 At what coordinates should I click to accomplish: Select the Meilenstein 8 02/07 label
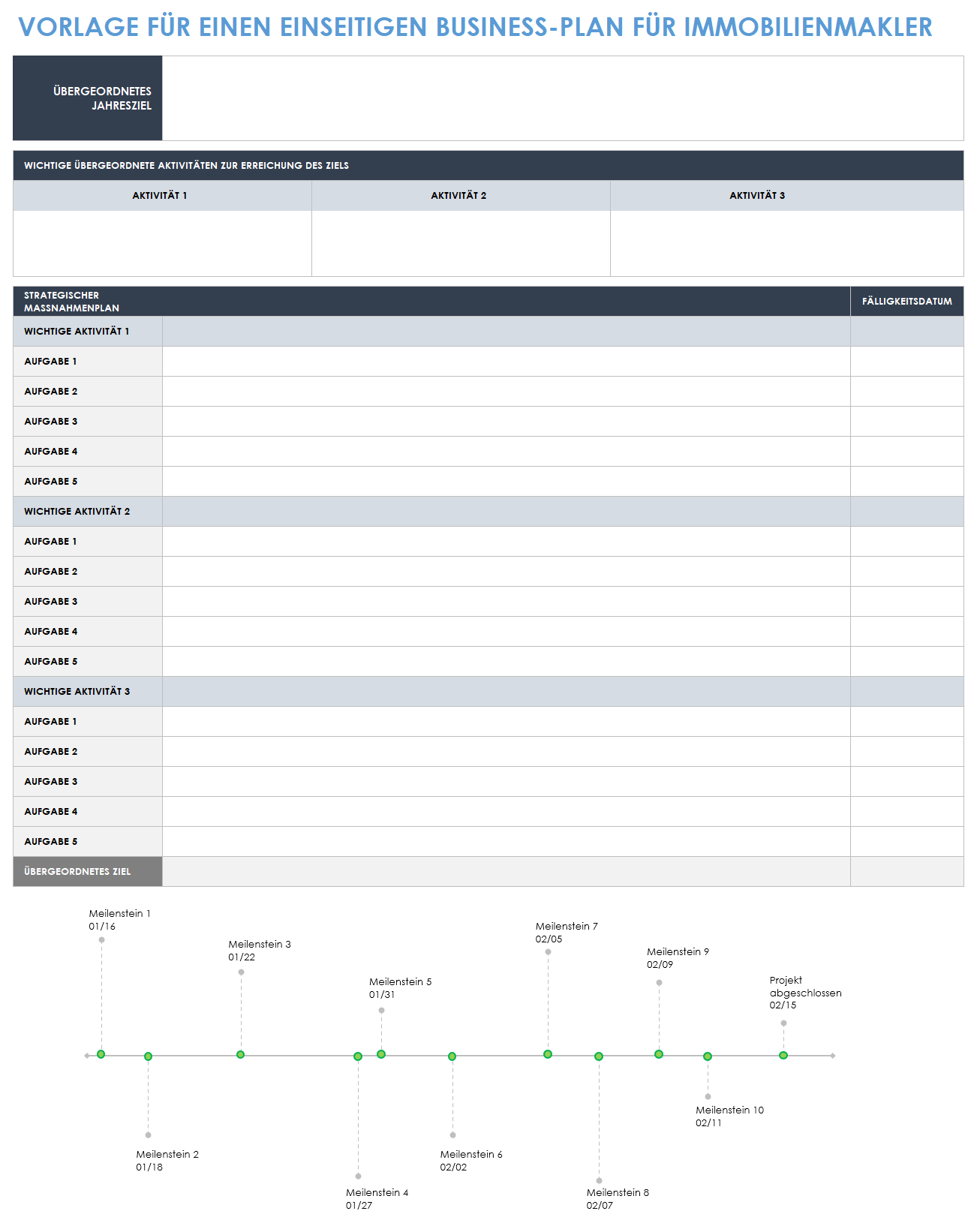618,1199
